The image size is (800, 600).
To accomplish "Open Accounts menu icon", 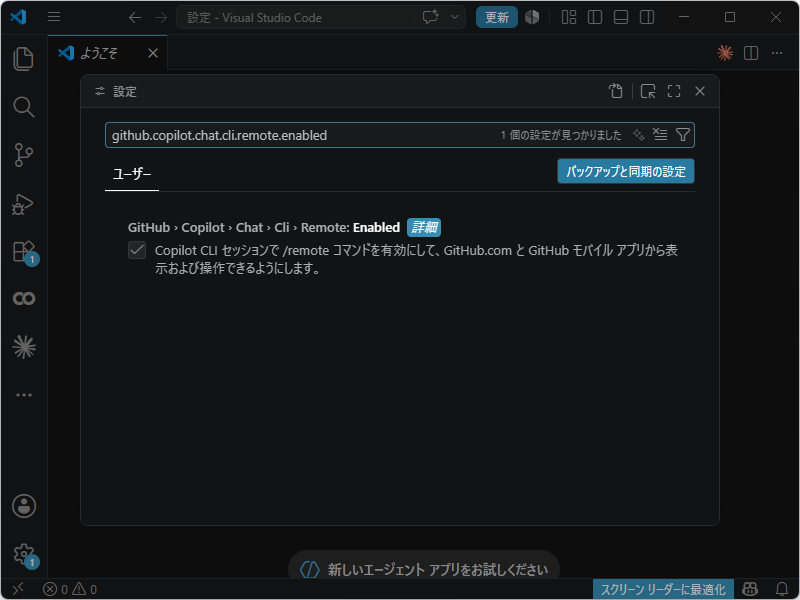I will (x=23, y=506).
